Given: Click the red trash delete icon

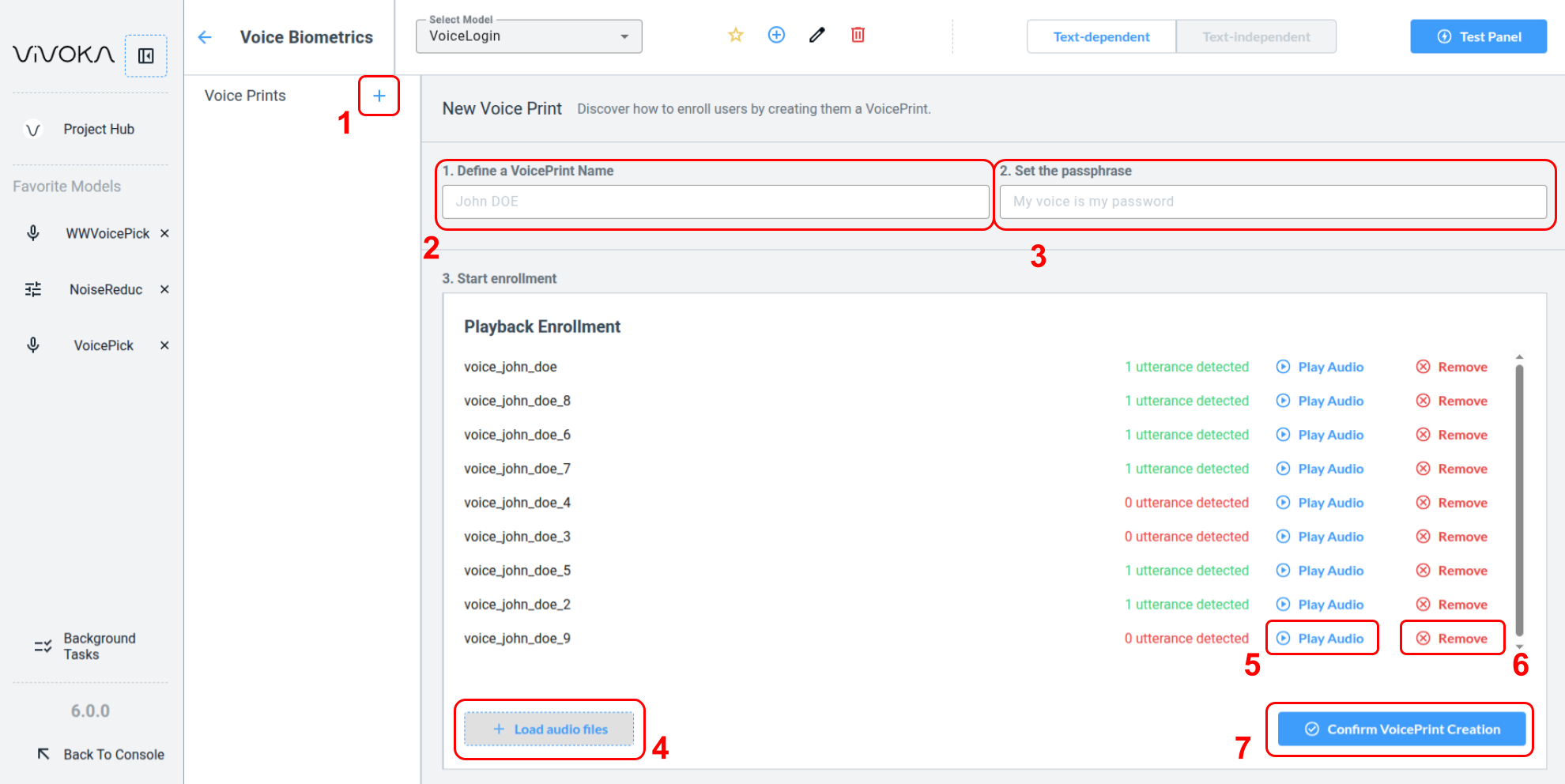Looking at the screenshot, I should tap(858, 35).
